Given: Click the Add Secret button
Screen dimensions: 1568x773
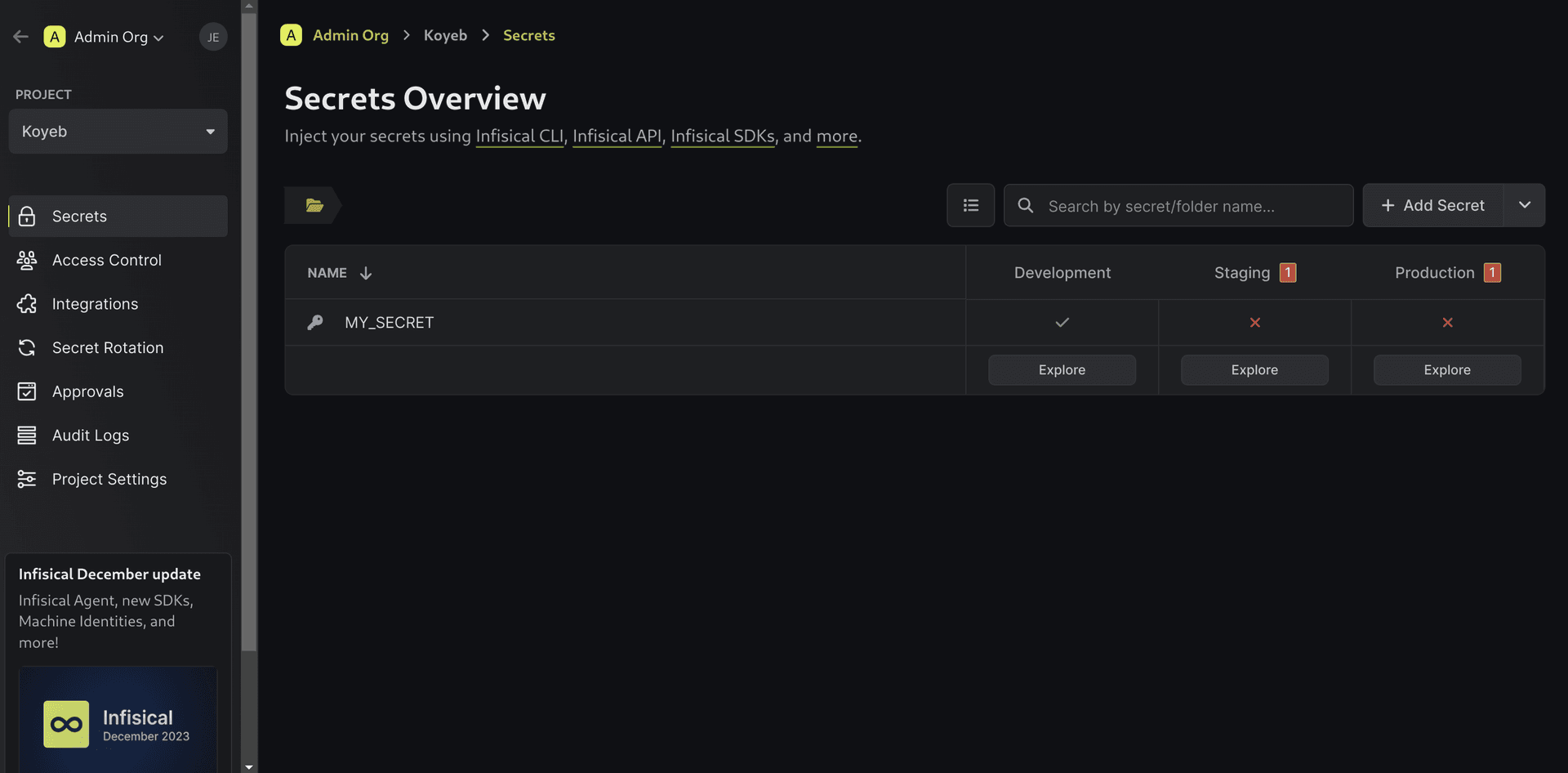Looking at the screenshot, I should click(1433, 205).
